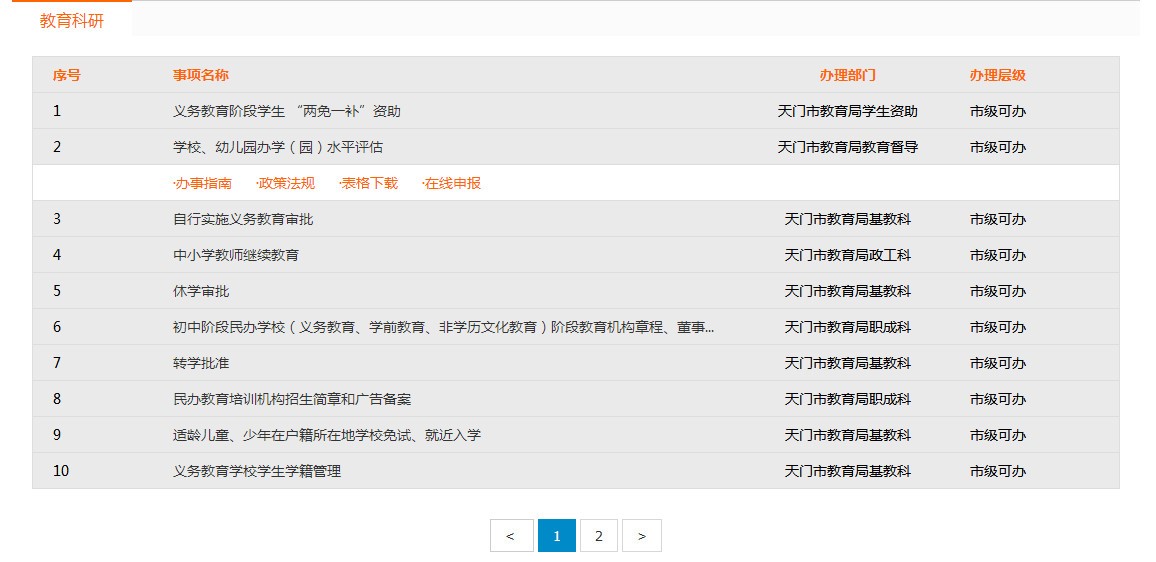
Task: Click 市级可办 in 休学审批 row
Action: coord(997,292)
